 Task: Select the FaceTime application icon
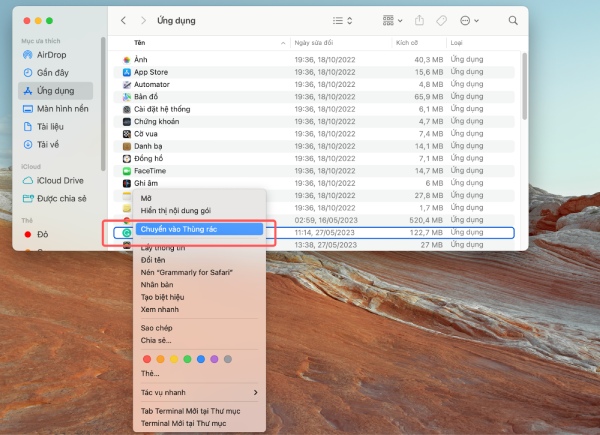tap(127, 171)
